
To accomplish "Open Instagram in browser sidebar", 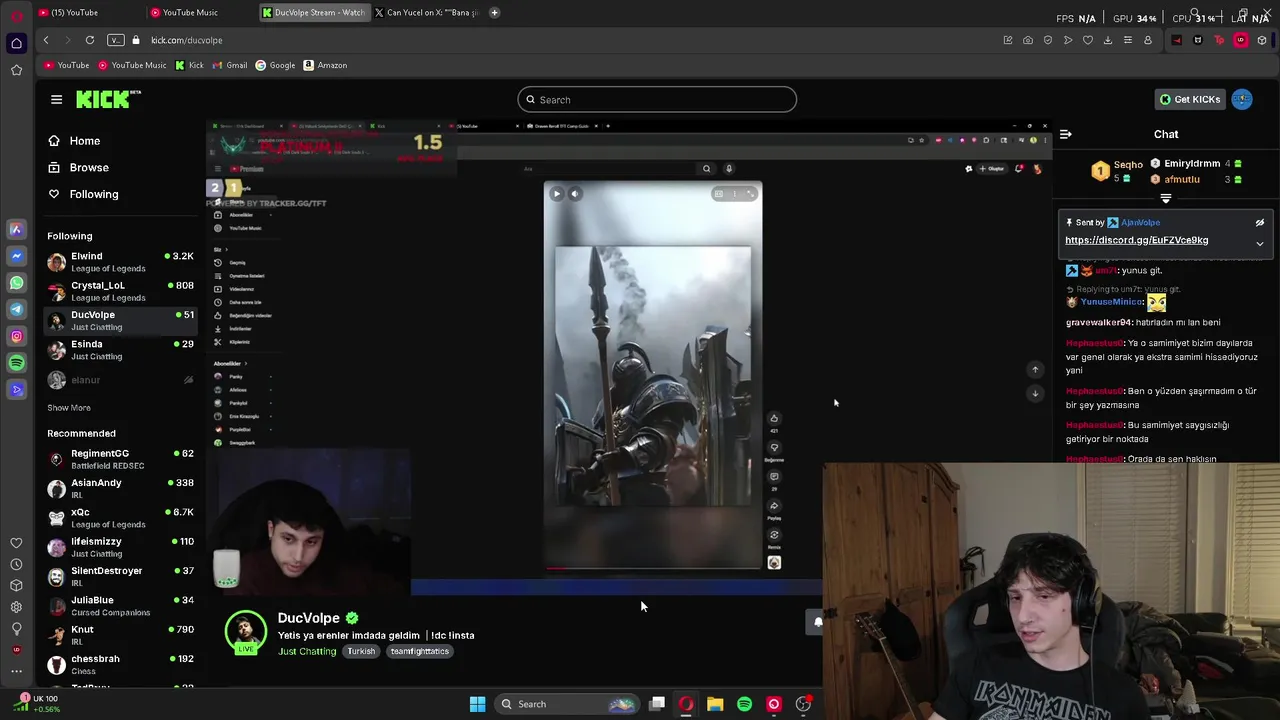I will (16, 337).
